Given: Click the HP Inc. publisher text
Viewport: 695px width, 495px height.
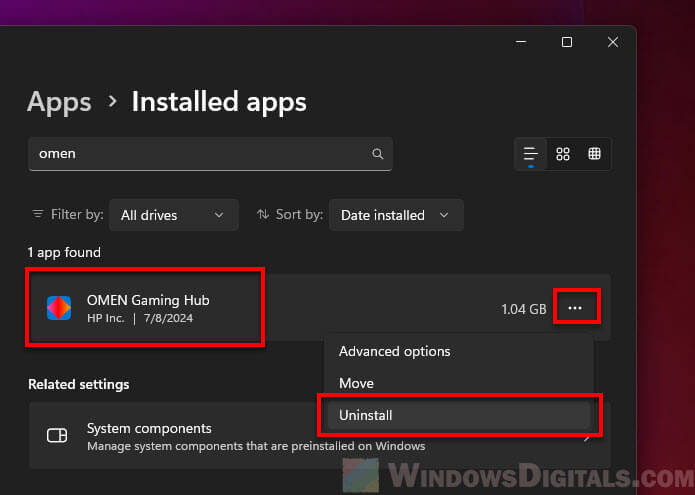Looking at the screenshot, I should [105, 319].
